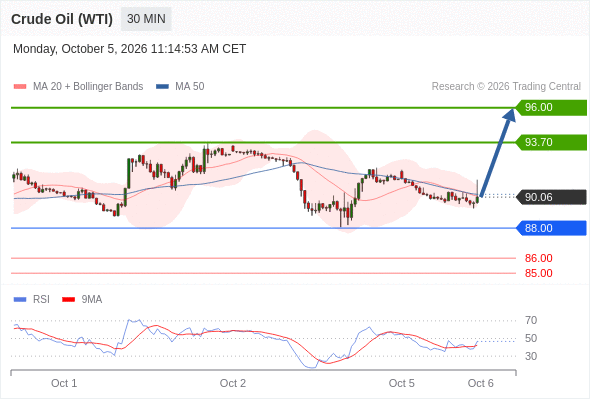The width and height of the screenshot is (590, 400).
Task: Click the Oct 2 date axis label
Action: (x=233, y=383)
